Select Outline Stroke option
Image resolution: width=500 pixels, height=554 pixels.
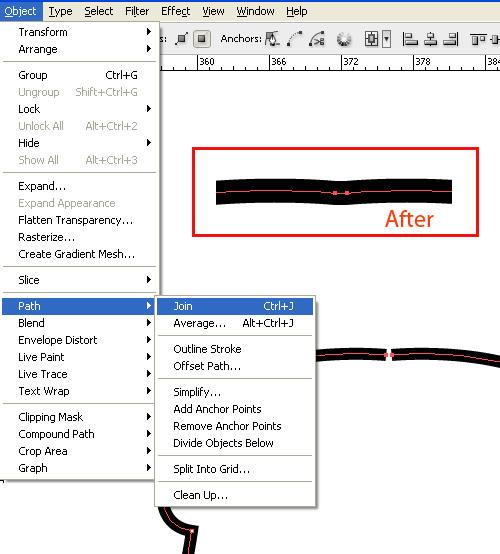click(235, 349)
